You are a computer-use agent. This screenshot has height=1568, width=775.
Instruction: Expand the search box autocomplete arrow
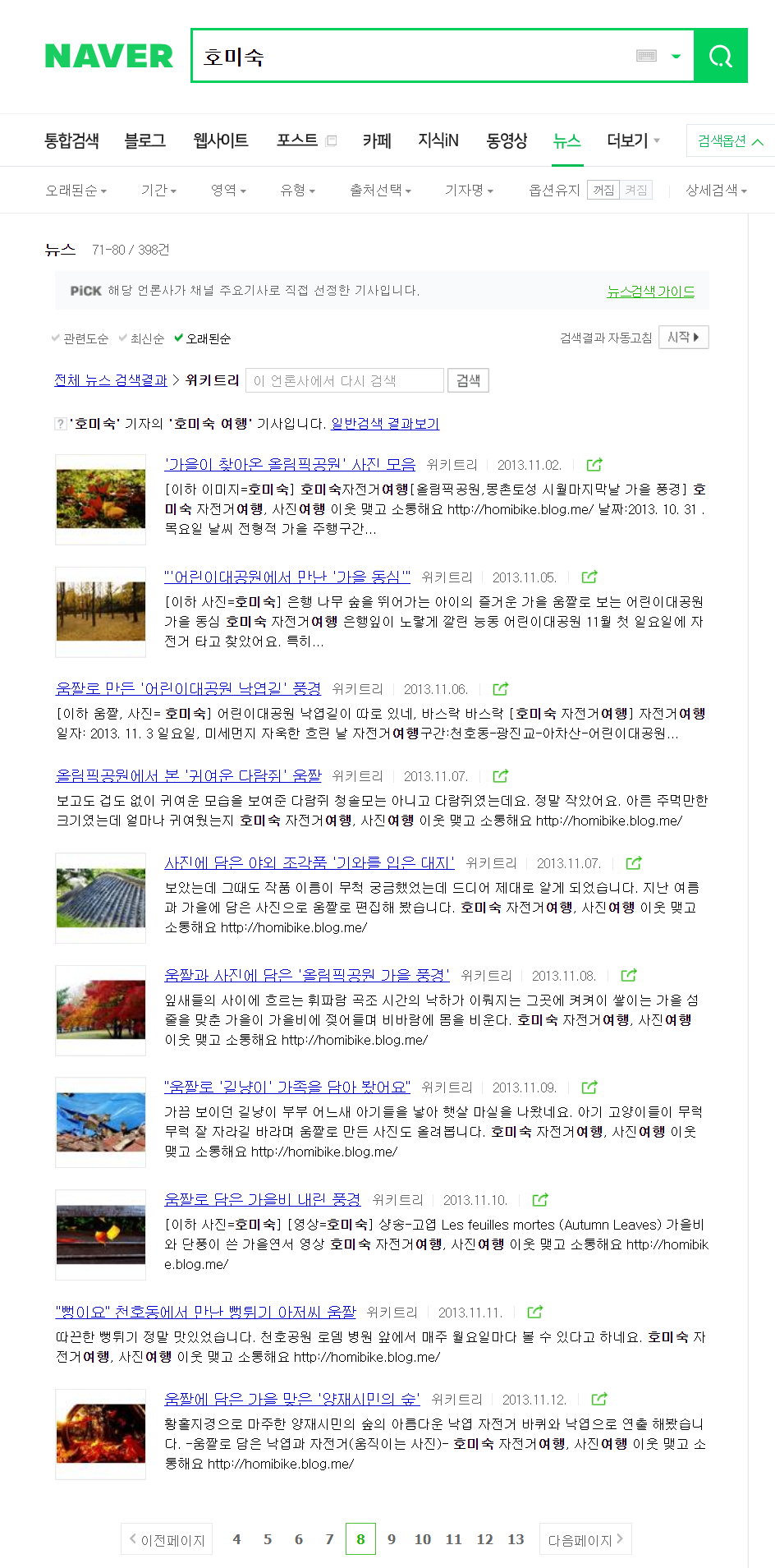click(x=676, y=57)
